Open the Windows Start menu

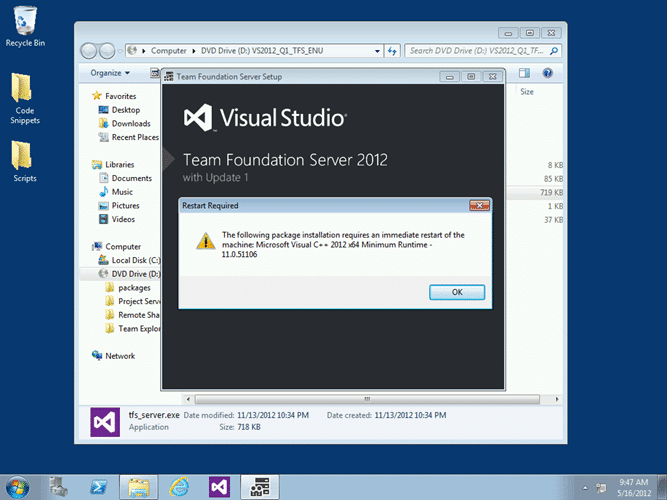tap(17, 488)
